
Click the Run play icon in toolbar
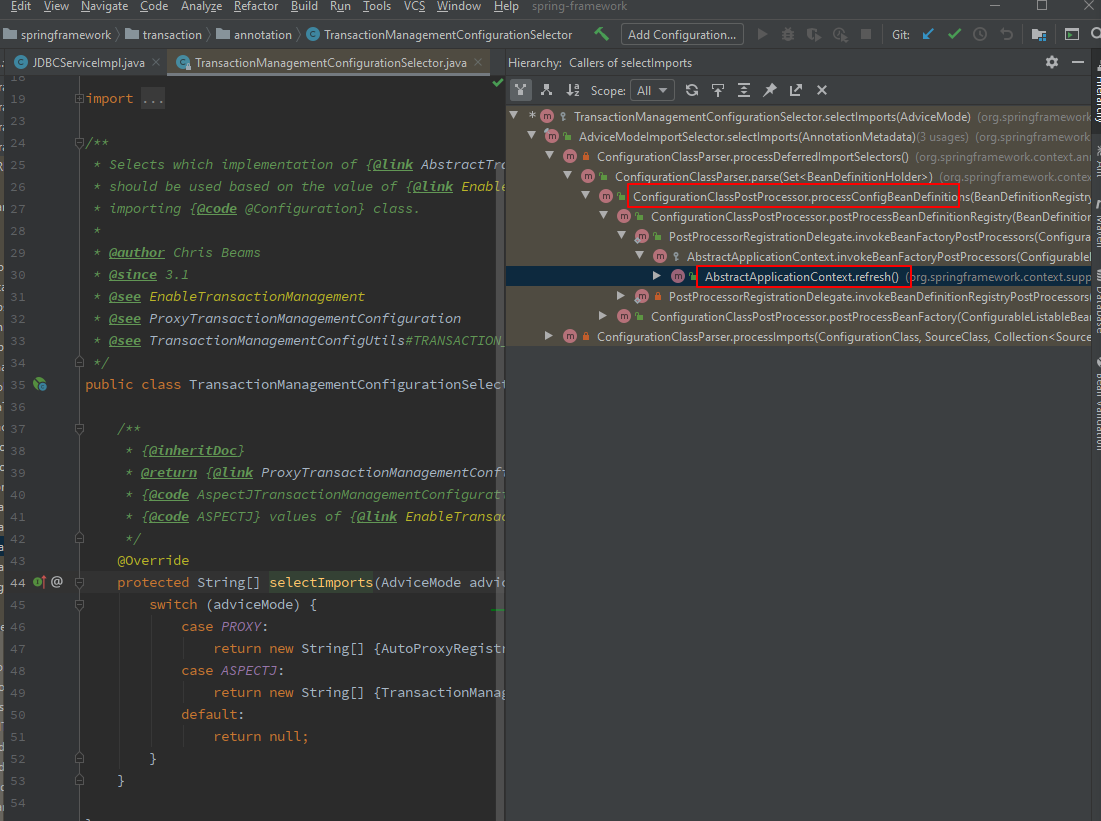[762, 34]
